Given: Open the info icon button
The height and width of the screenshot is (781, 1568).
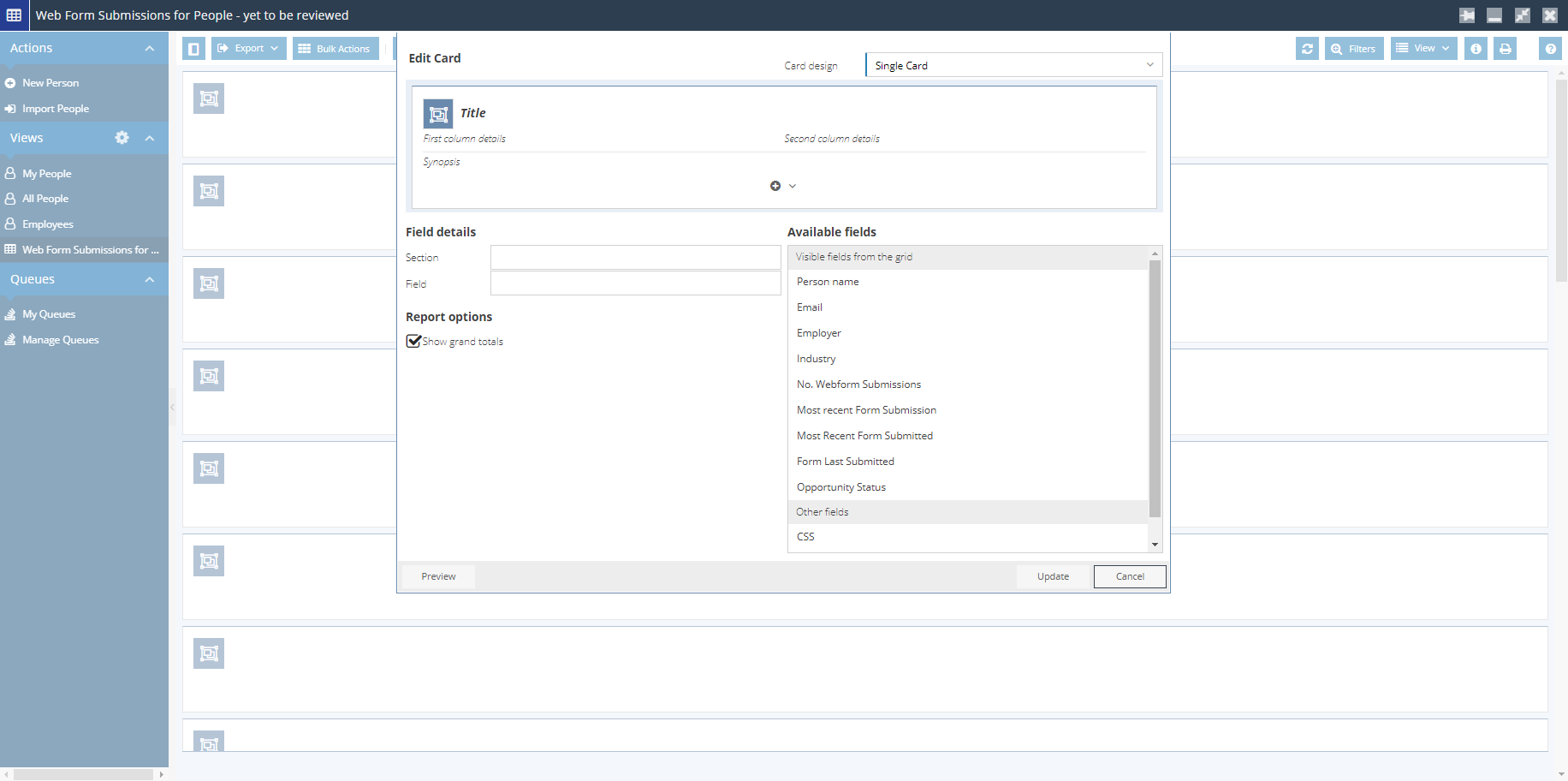Looking at the screenshot, I should (x=1476, y=49).
